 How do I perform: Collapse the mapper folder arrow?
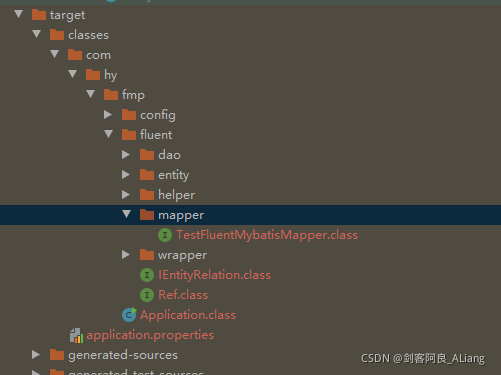point(127,214)
